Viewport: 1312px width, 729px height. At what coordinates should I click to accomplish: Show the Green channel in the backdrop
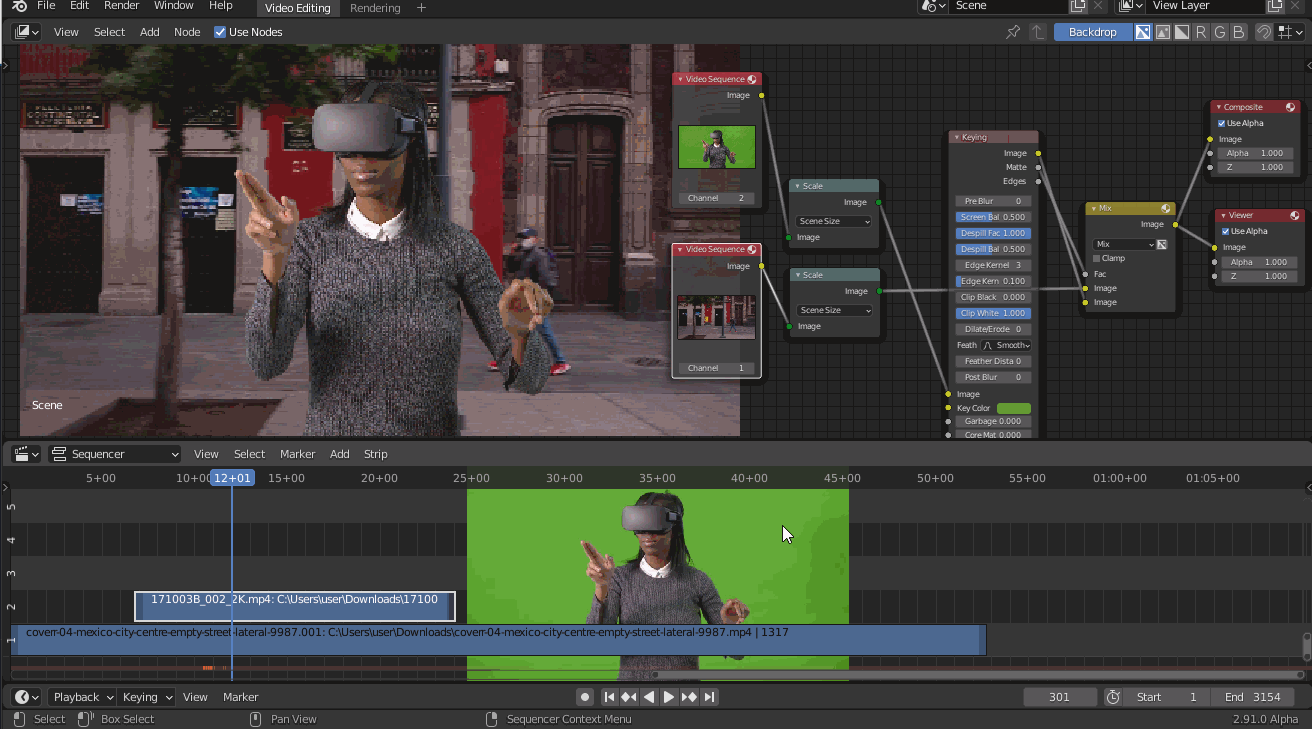(x=1220, y=32)
